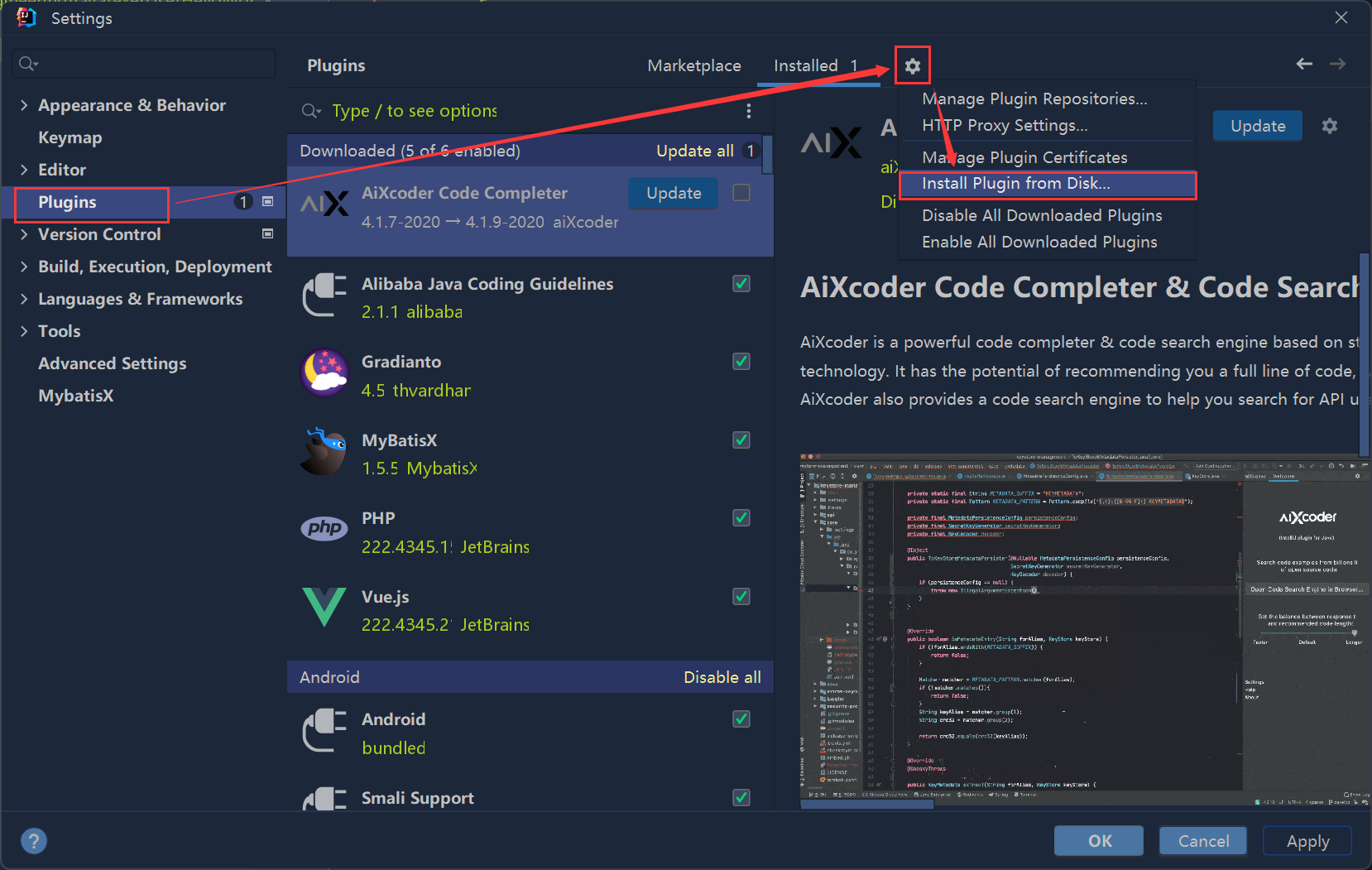Click the help question mark icon
The image size is (1372, 870).
34,841
